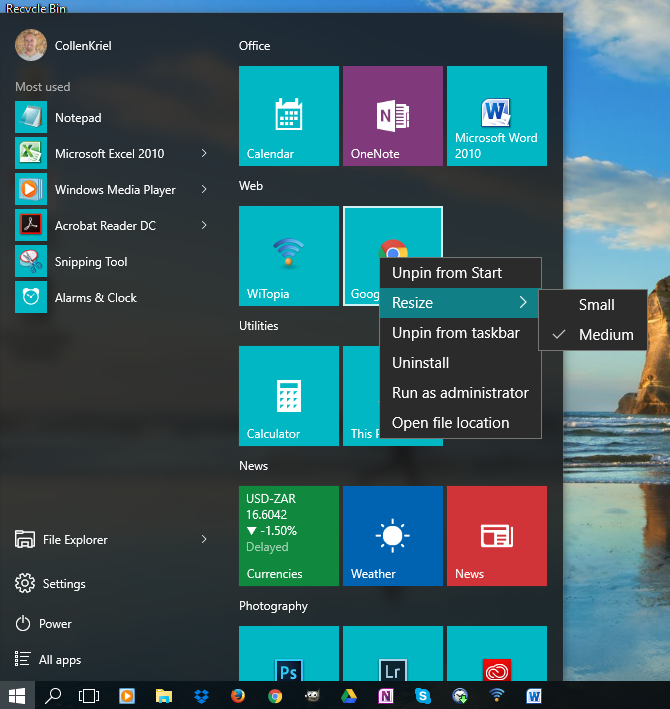Open the Calculator tile

coord(288,396)
